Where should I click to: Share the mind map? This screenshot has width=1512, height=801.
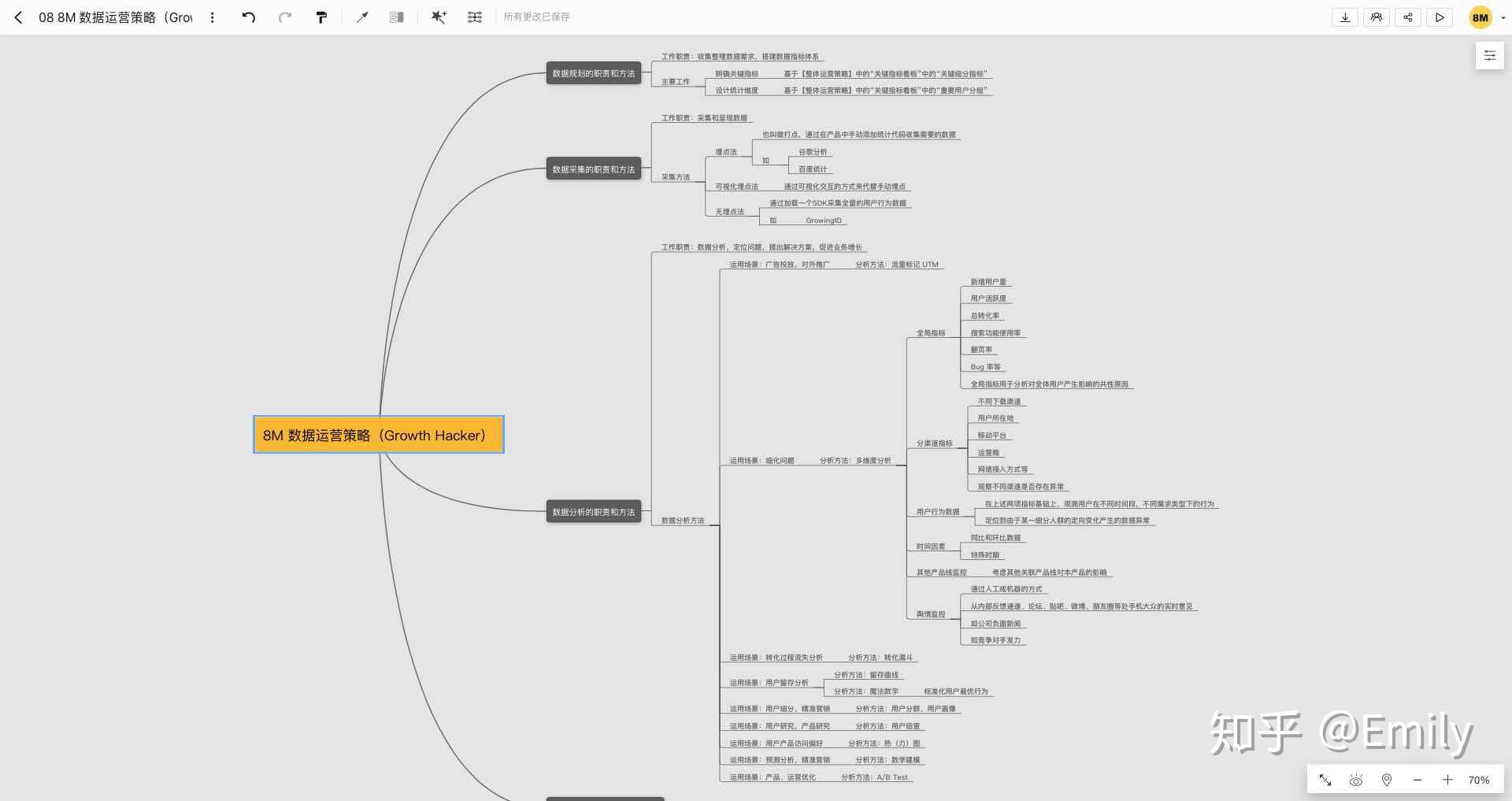pos(1408,17)
